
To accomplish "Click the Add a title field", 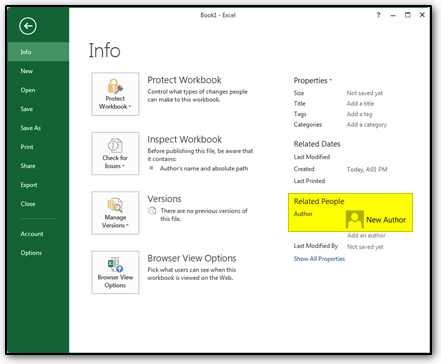I will point(360,104).
